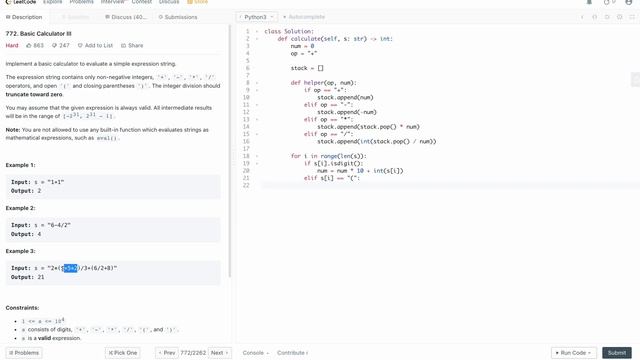
Task: Switch to the Solution tab
Action: (75, 17)
